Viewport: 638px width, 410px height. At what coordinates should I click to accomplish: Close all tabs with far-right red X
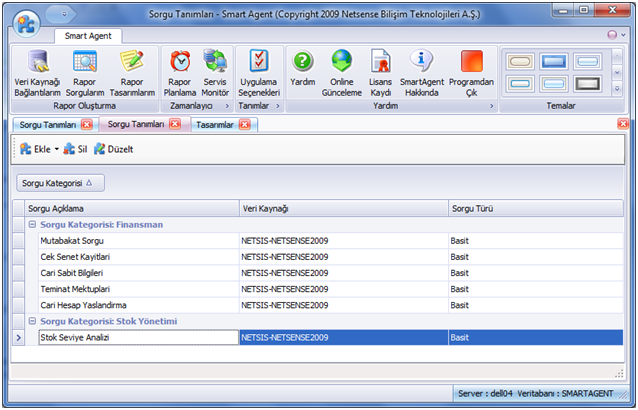click(x=623, y=124)
